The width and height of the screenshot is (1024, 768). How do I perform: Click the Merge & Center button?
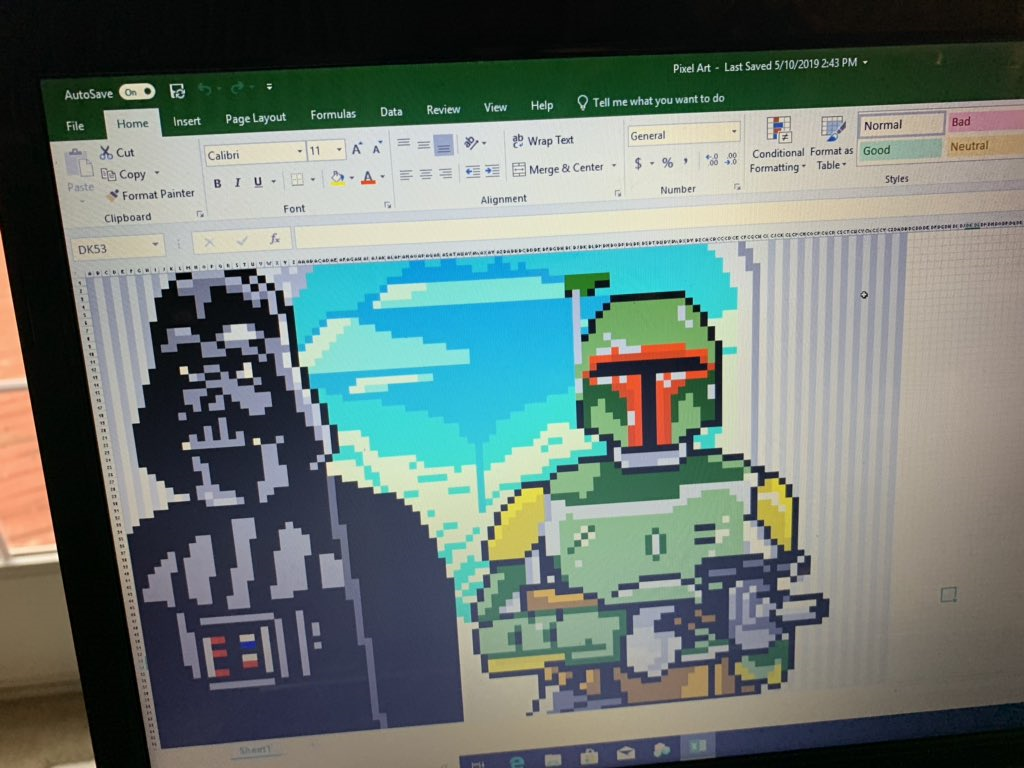coord(557,169)
